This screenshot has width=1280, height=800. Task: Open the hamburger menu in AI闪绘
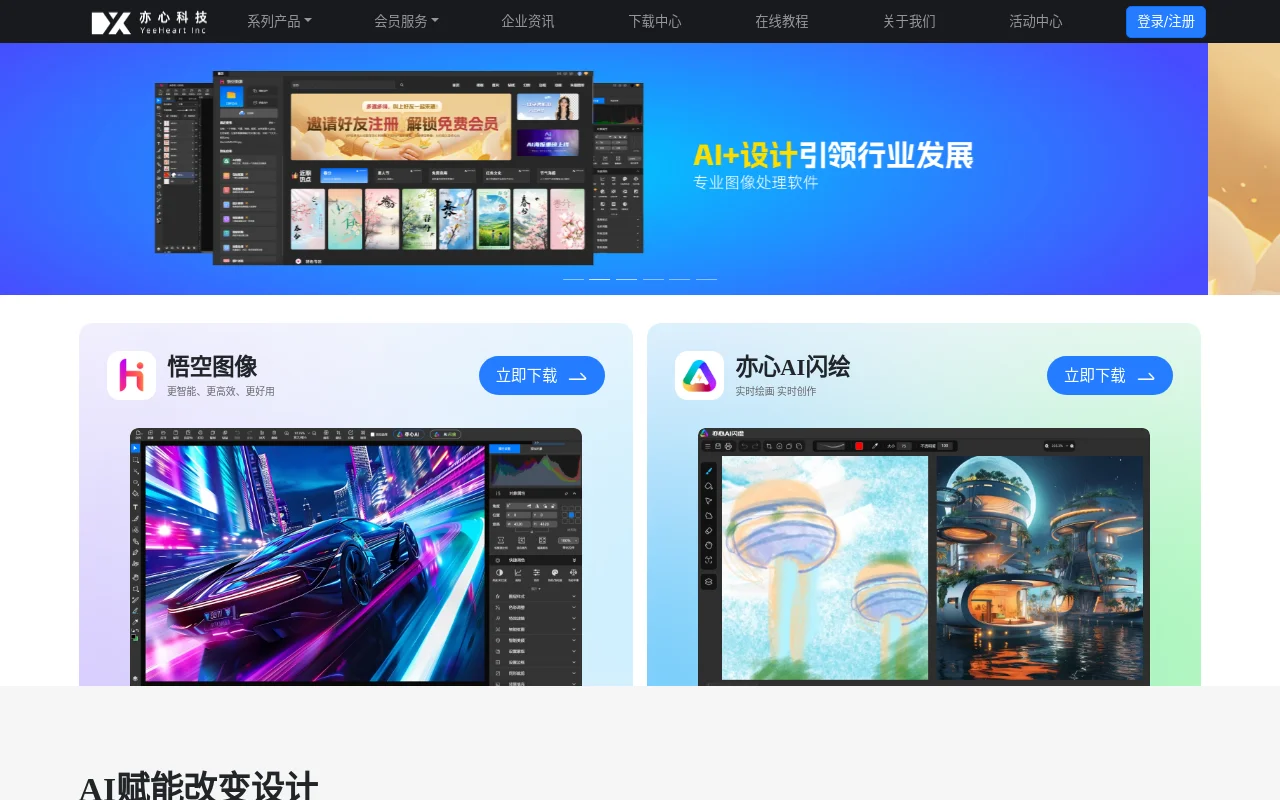click(706, 446)
